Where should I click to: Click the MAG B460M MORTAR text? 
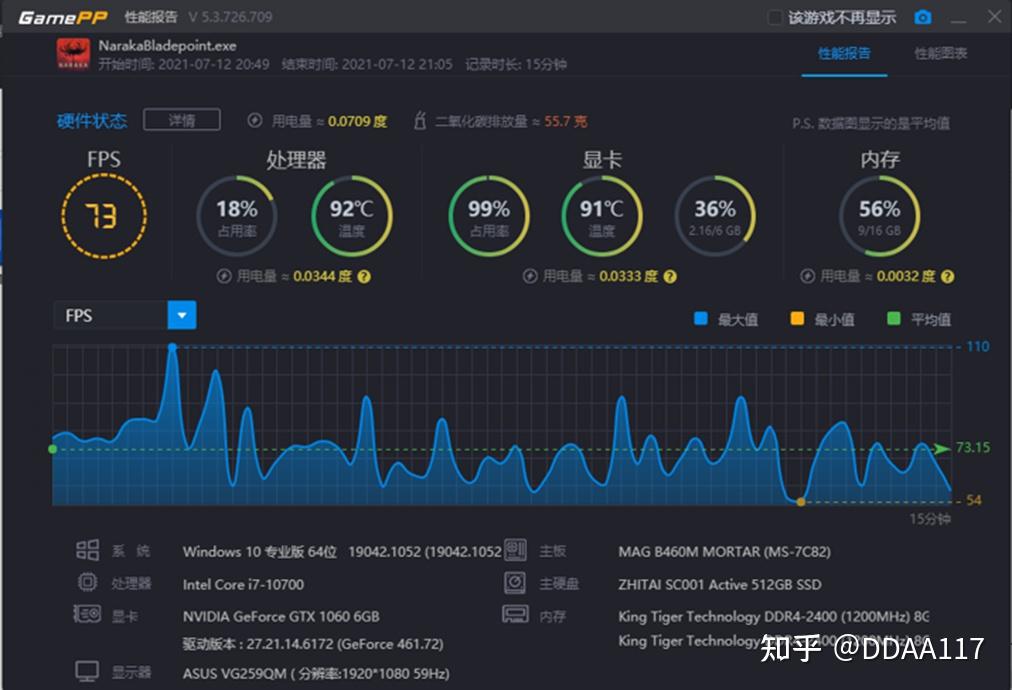724,552
